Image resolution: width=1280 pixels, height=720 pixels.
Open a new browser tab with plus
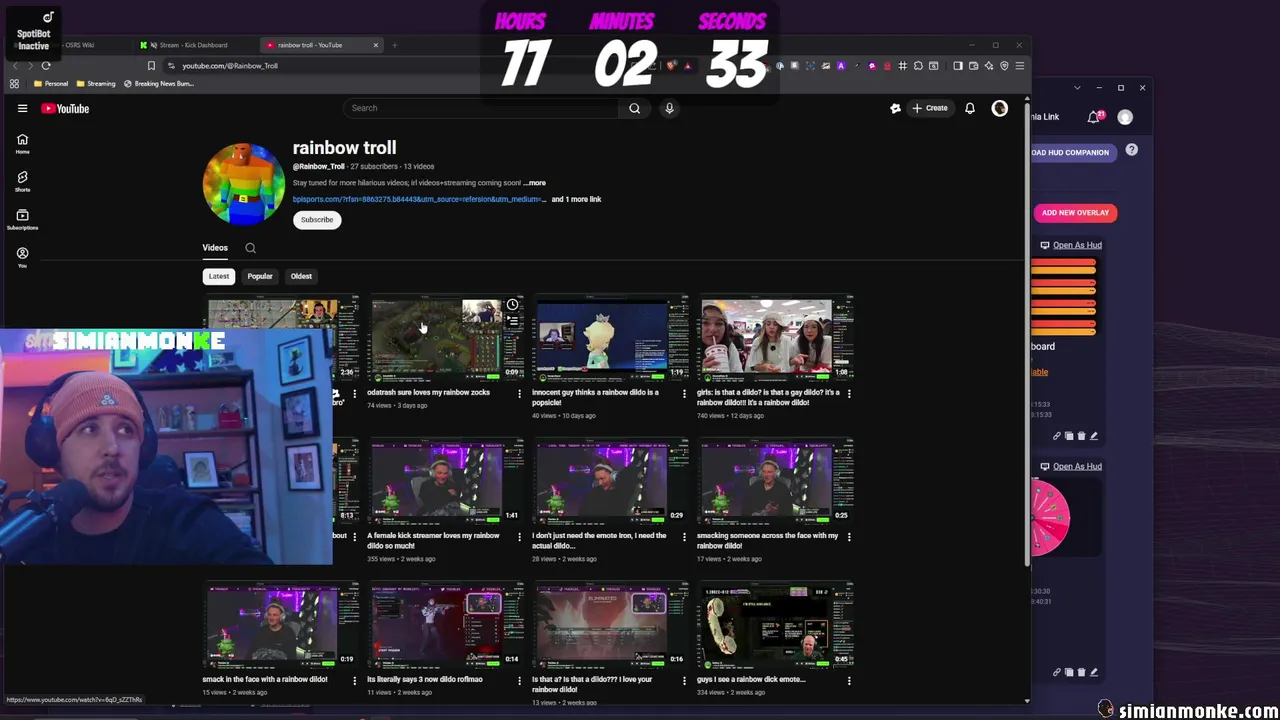pyautogui.click(x=394, y=45)
